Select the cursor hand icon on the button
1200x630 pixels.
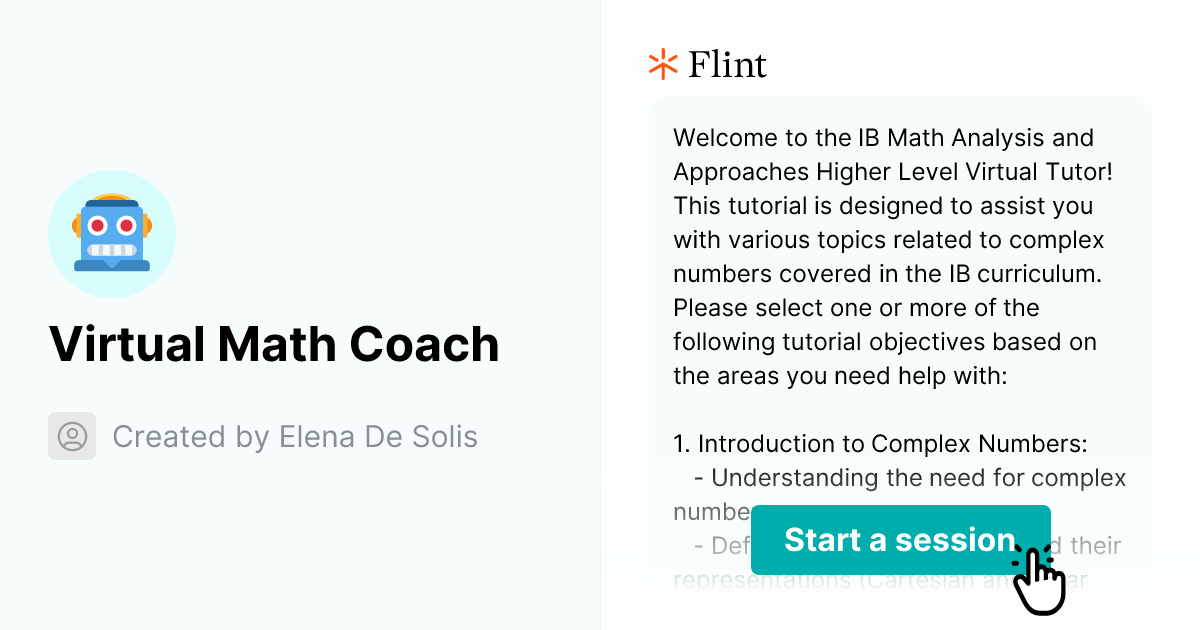(1040, 578)
